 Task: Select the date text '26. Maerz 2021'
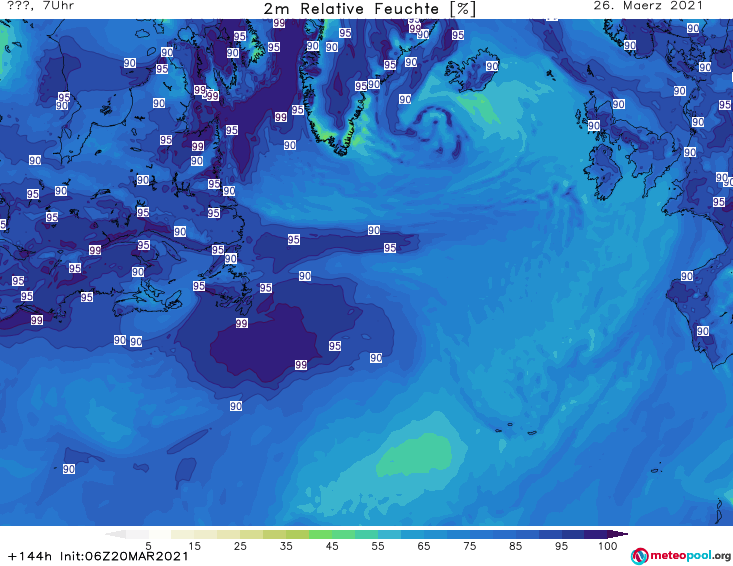[648, 6]
